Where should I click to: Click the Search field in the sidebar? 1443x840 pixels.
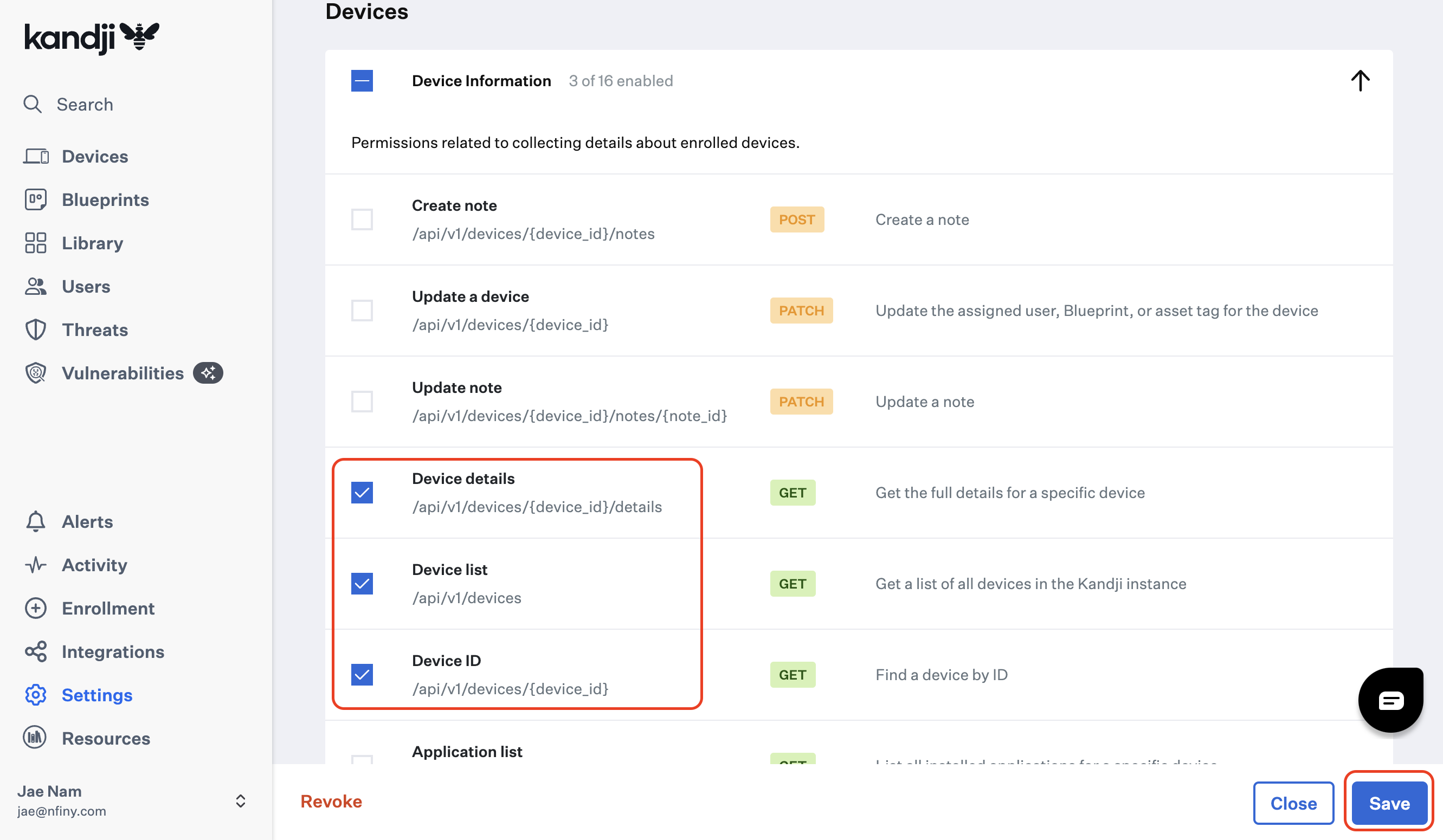(85, 104)
